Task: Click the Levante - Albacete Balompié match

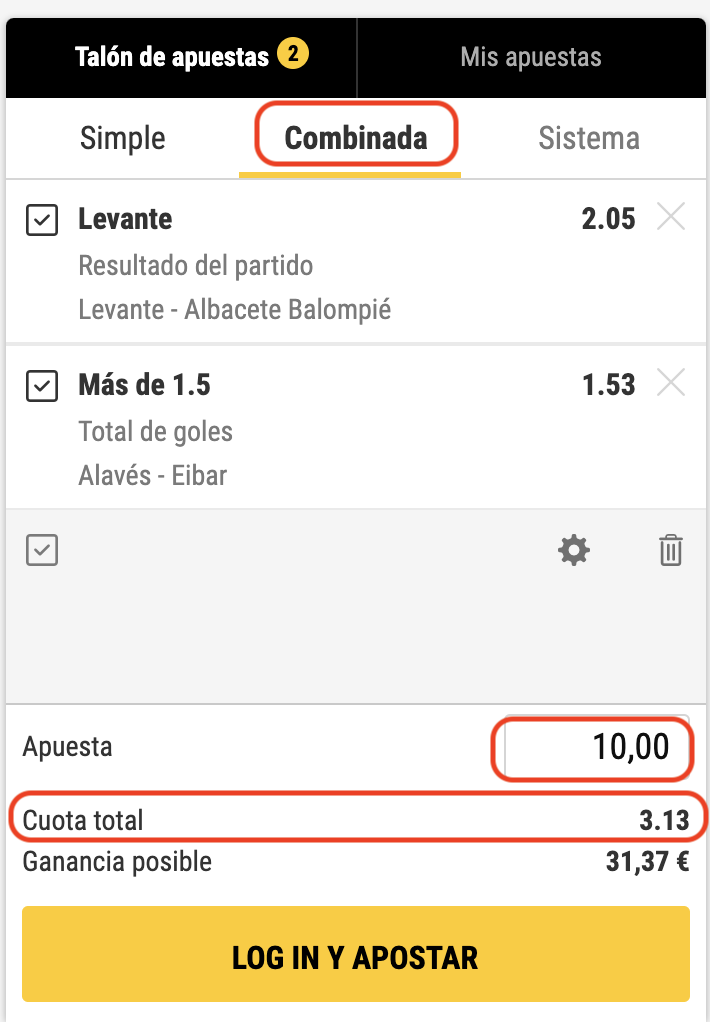Action: pos(235,310)
